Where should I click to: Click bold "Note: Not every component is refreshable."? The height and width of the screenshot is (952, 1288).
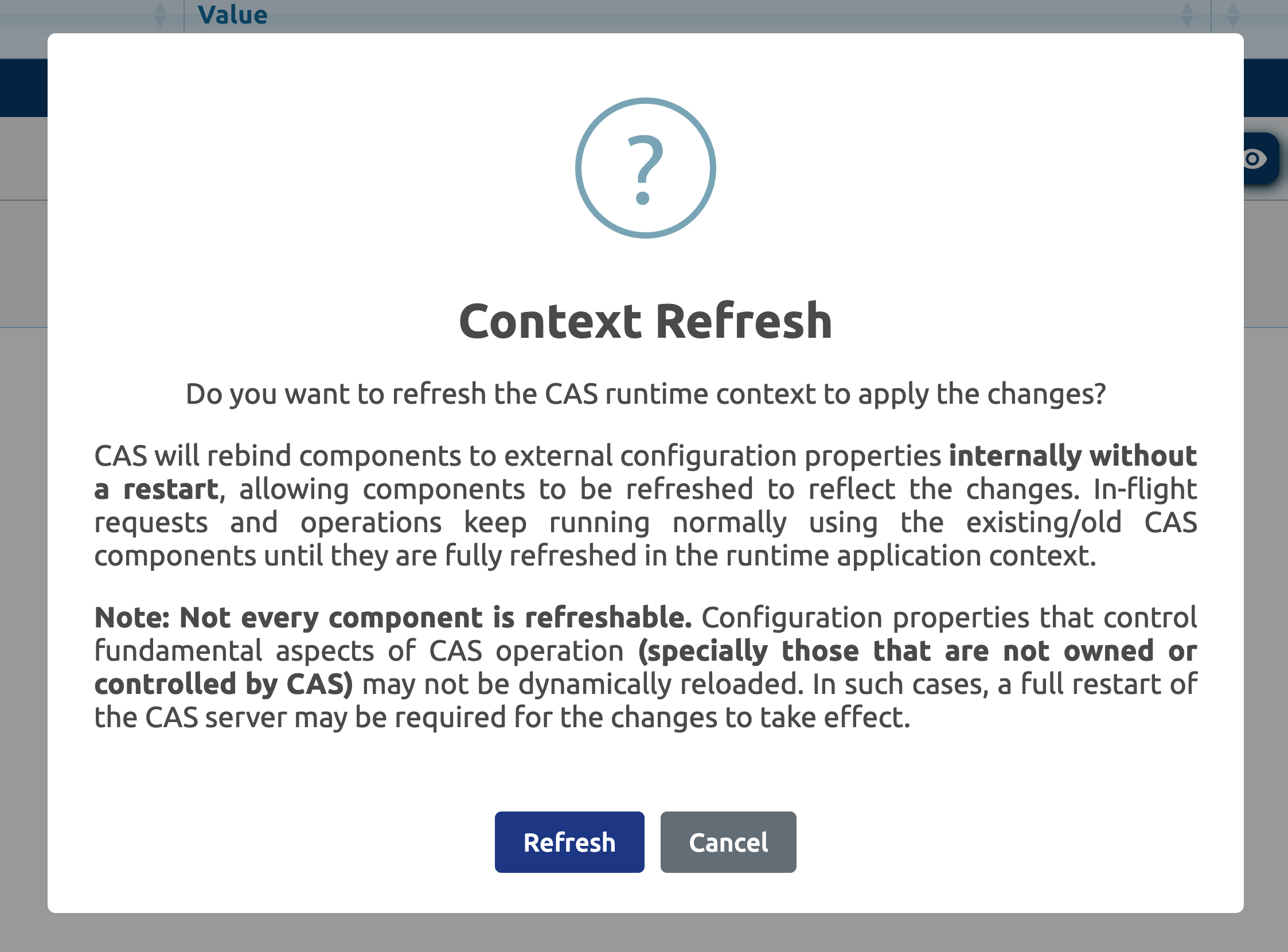tap(393, 618)
